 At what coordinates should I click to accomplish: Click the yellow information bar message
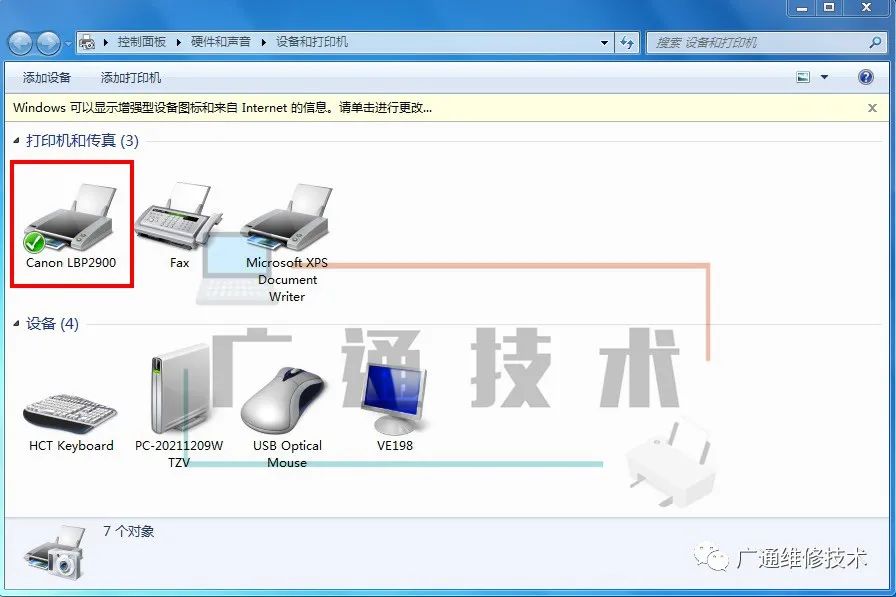pos(222,107)
